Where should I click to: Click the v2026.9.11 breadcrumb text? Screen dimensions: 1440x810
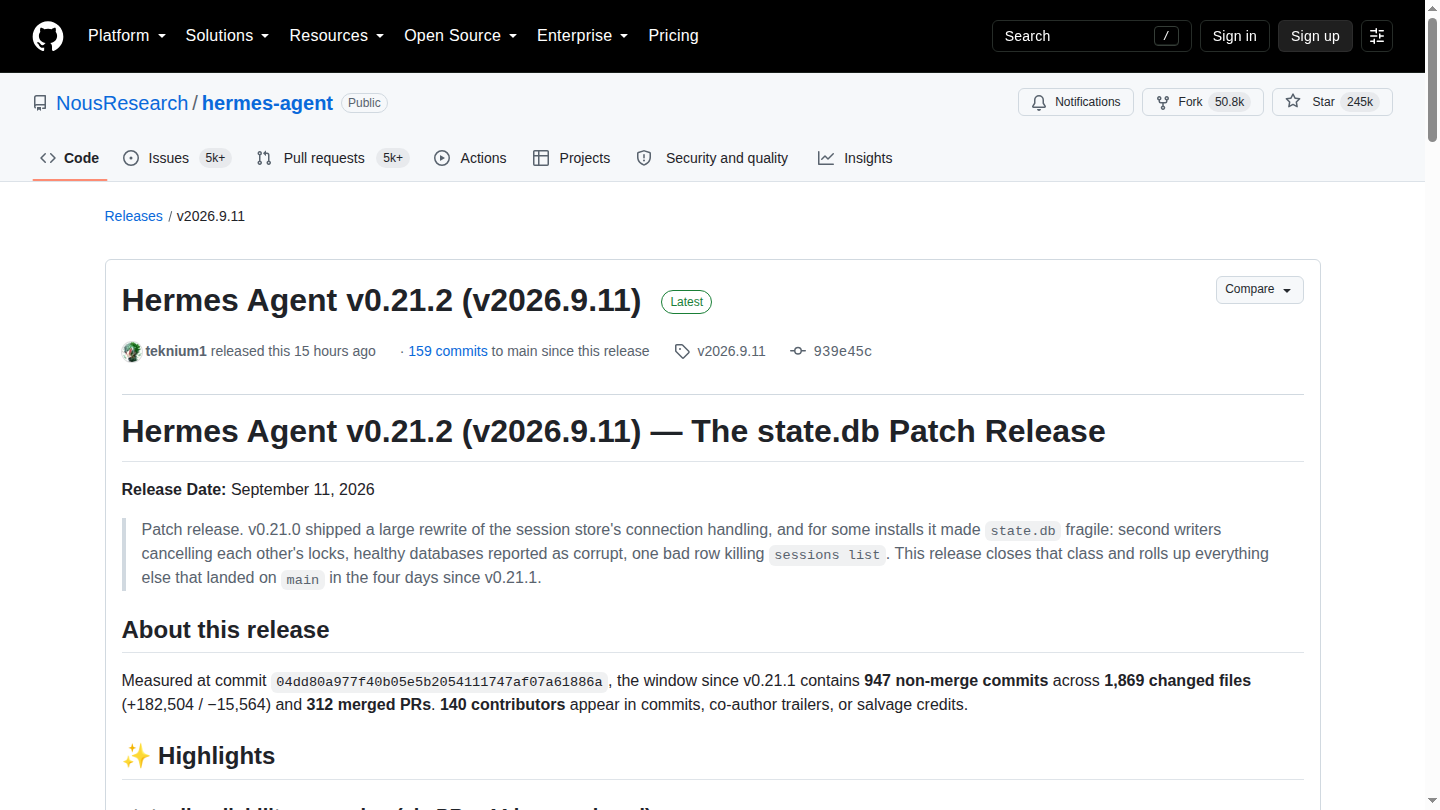click(x=211, y=216)
